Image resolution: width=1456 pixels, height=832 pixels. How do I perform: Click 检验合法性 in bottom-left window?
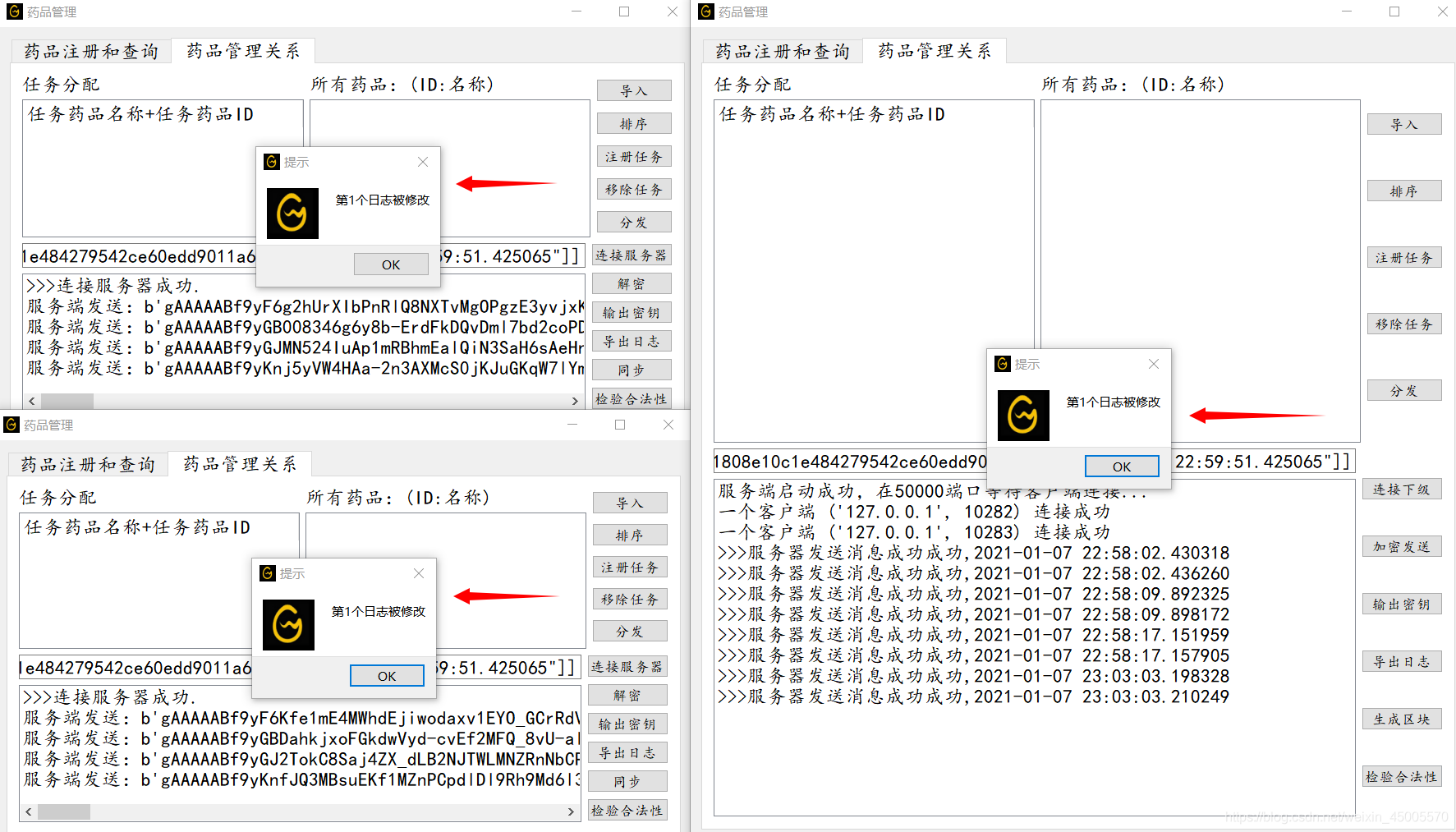[627, 810]
